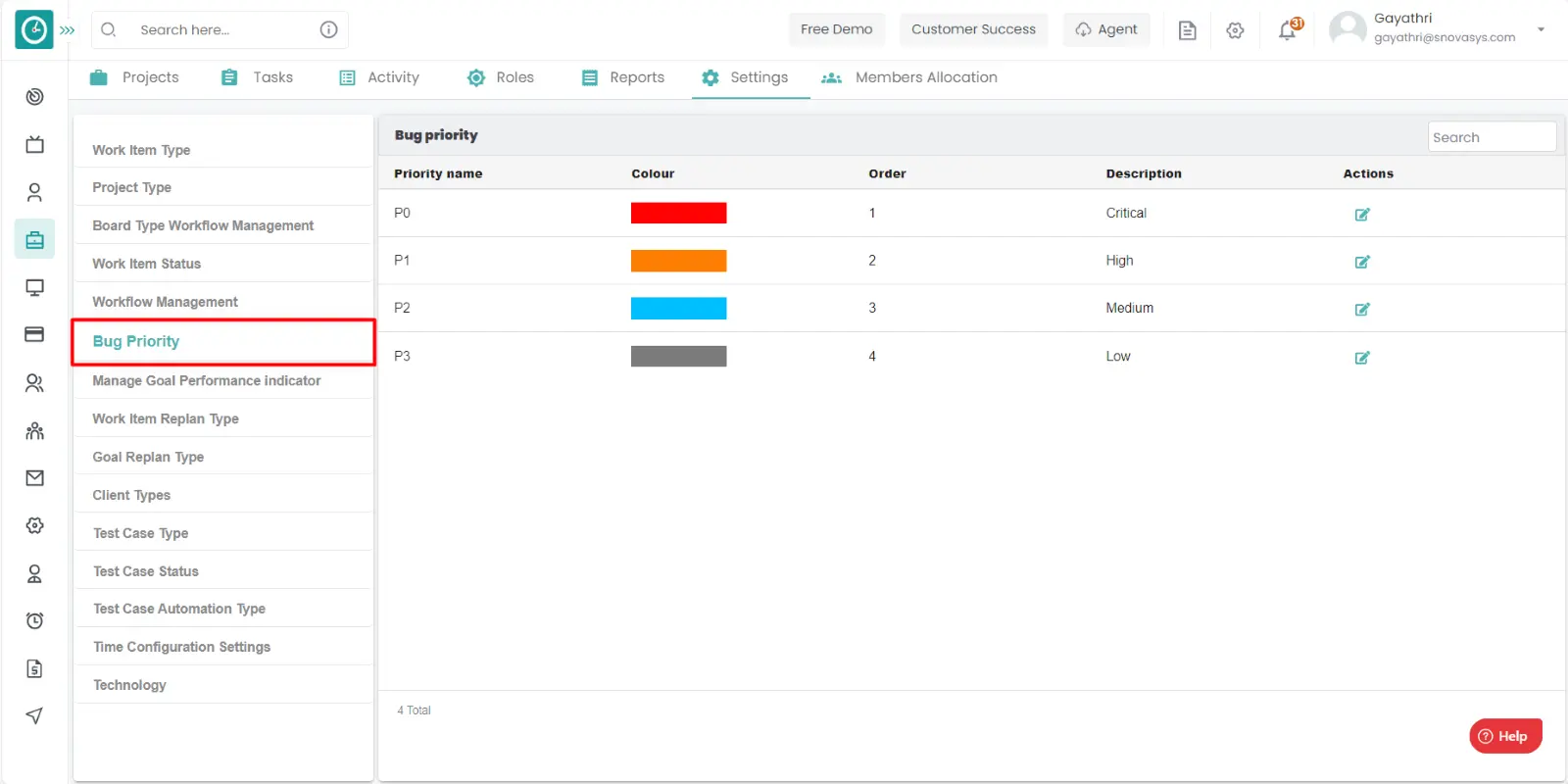Click the Free Demo button
This screenshot has height=784, width=1568.
(837, 29)
